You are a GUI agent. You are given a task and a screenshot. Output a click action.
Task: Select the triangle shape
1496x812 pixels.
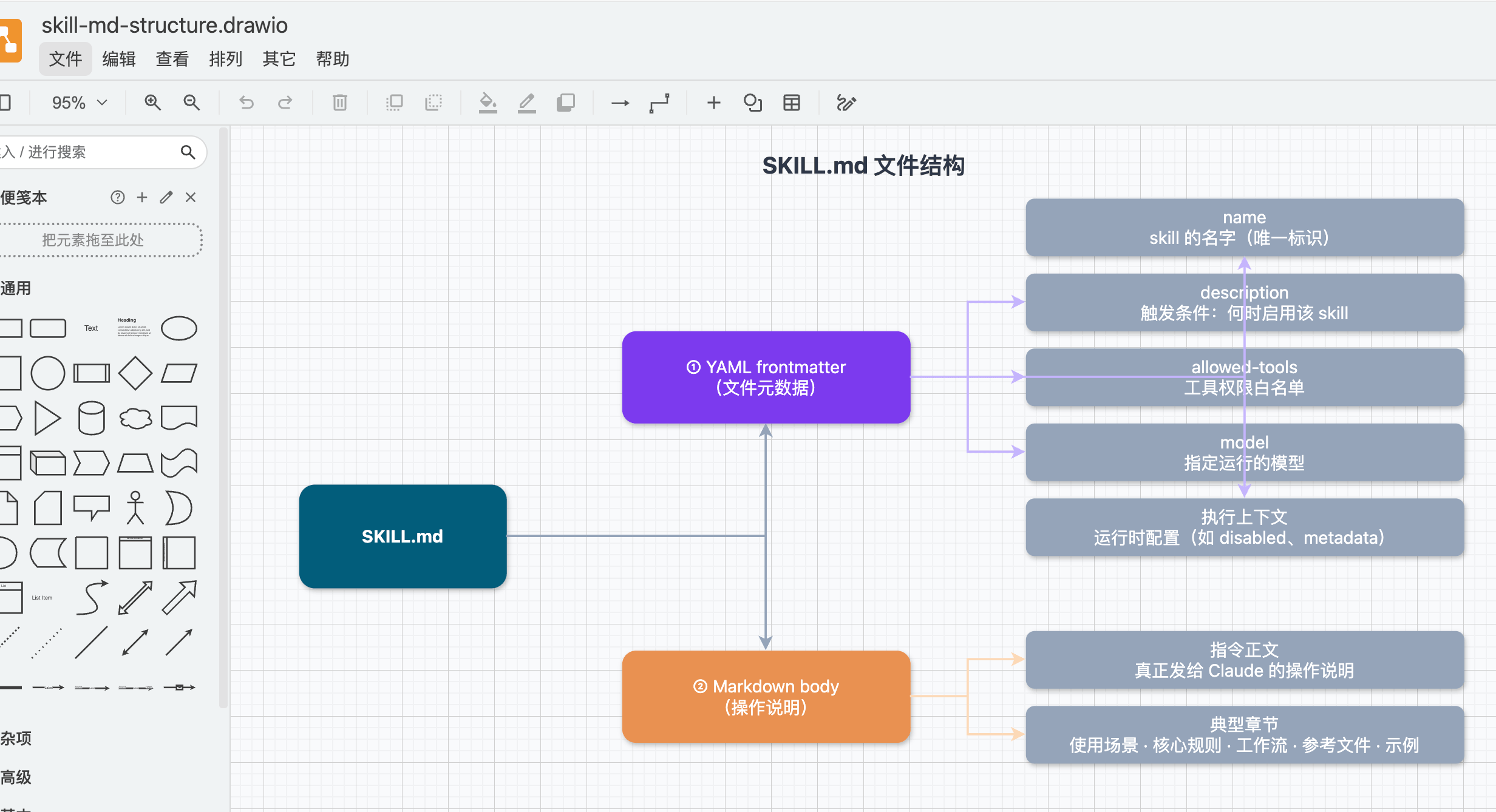tap(47, 418)
